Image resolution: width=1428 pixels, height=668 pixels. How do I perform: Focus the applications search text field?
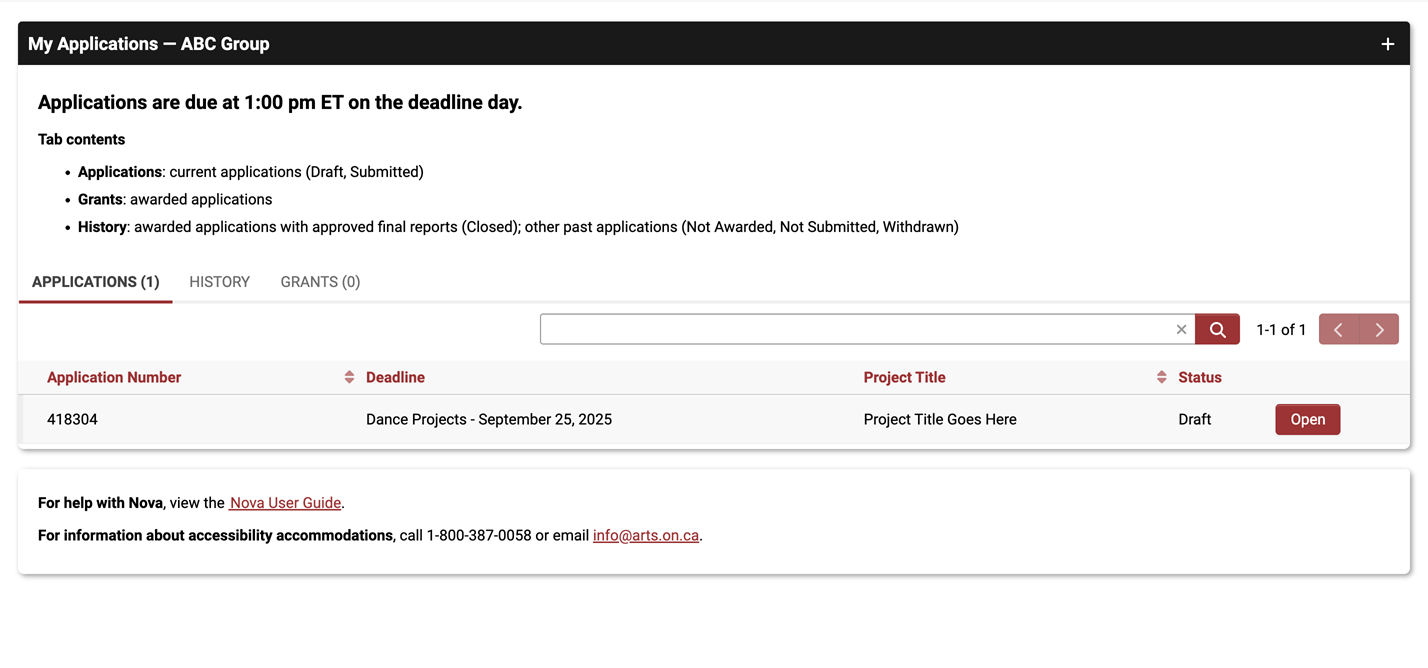click(855, 330)
